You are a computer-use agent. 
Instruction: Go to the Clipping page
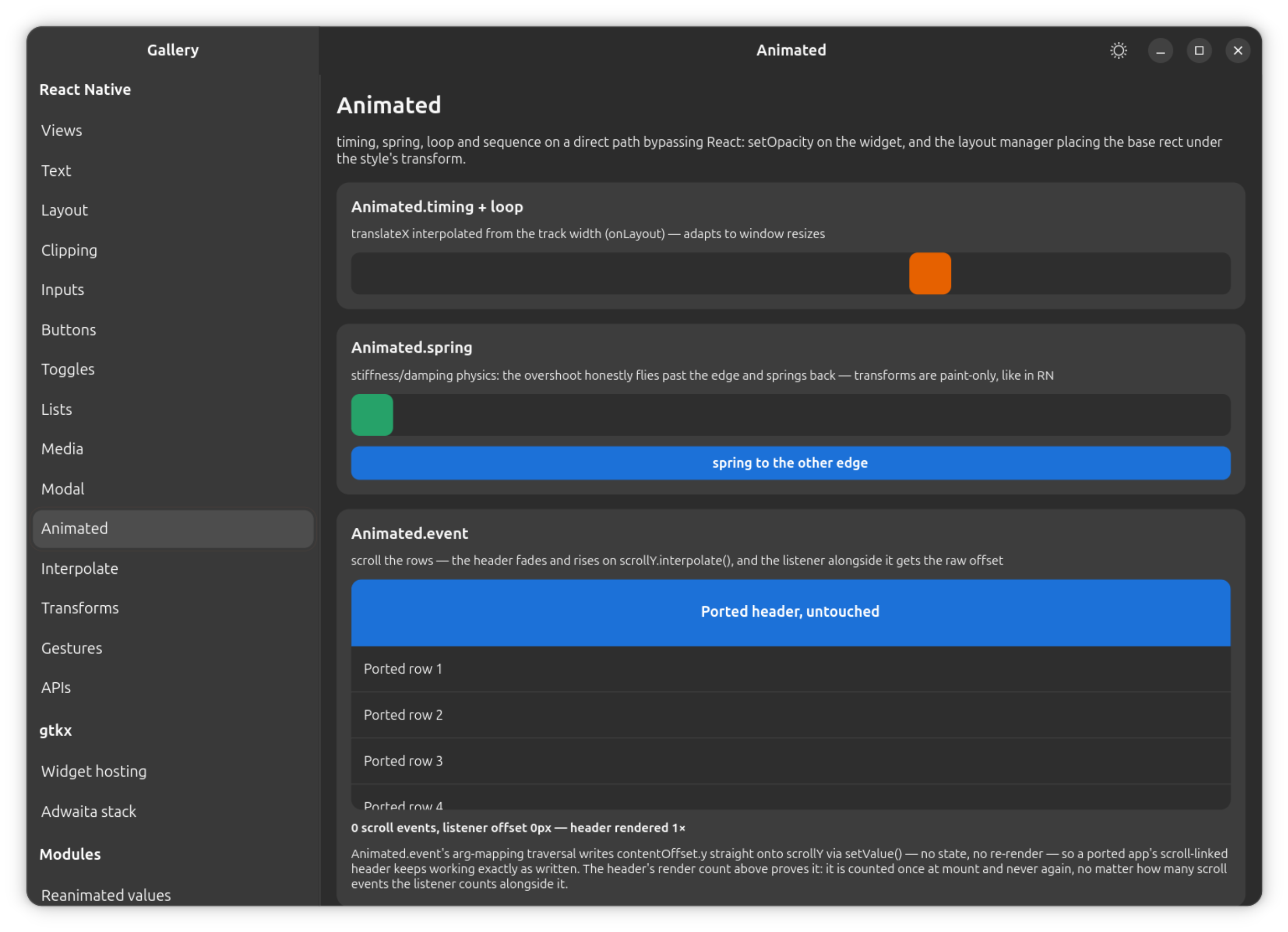click(x=173, y=250)
